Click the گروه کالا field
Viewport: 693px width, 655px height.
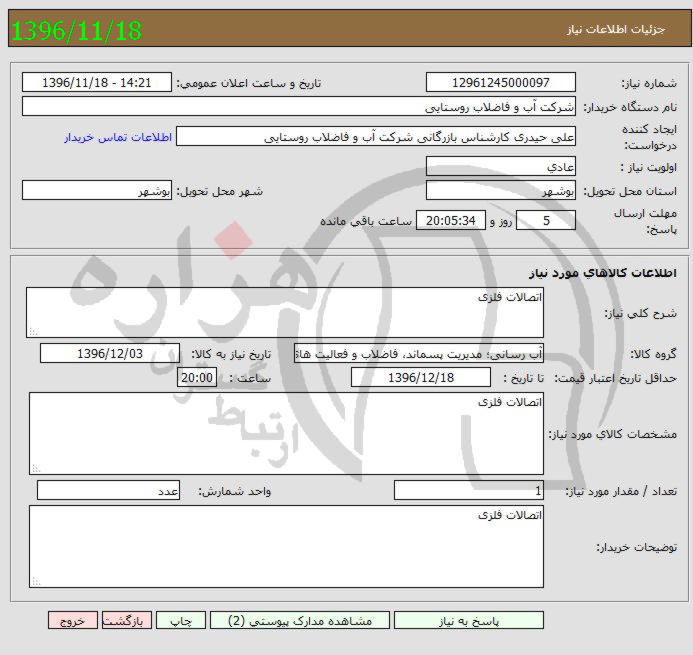click(x=419, y=354)
